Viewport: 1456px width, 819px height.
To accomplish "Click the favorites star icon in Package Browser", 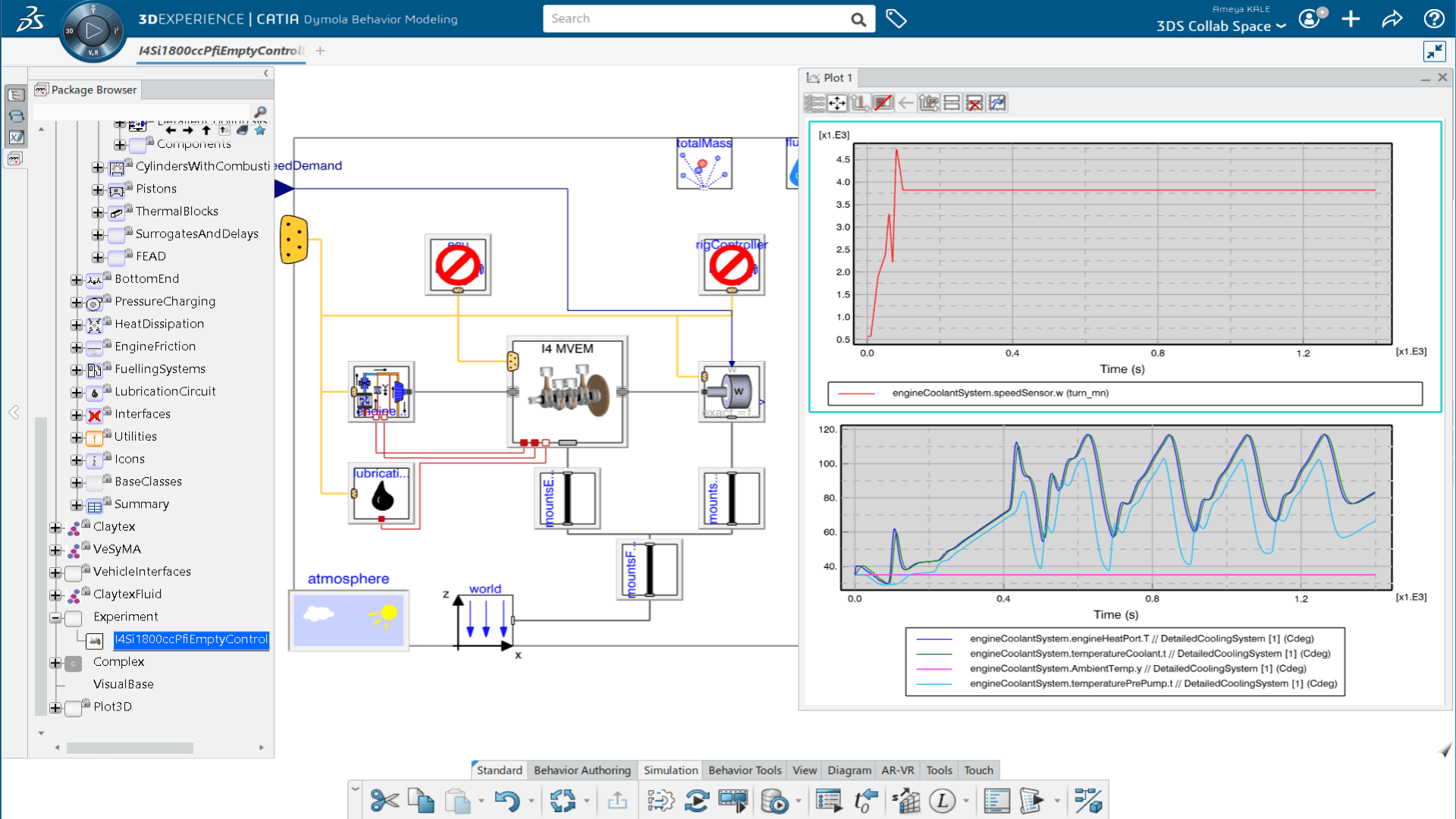I will [260, 130].
